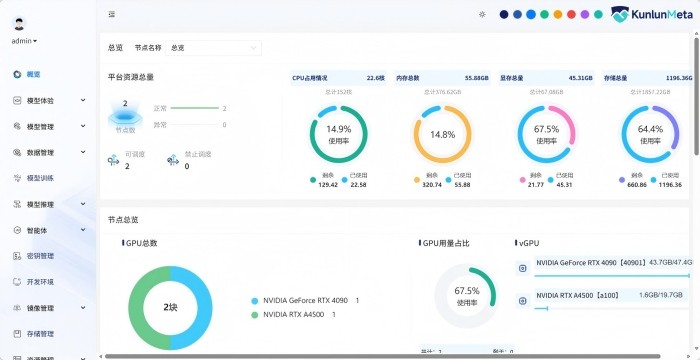Click the 节点总览 section heading
Image resolution: width=700 pixels, height=360 pixels.
[123, 219]
